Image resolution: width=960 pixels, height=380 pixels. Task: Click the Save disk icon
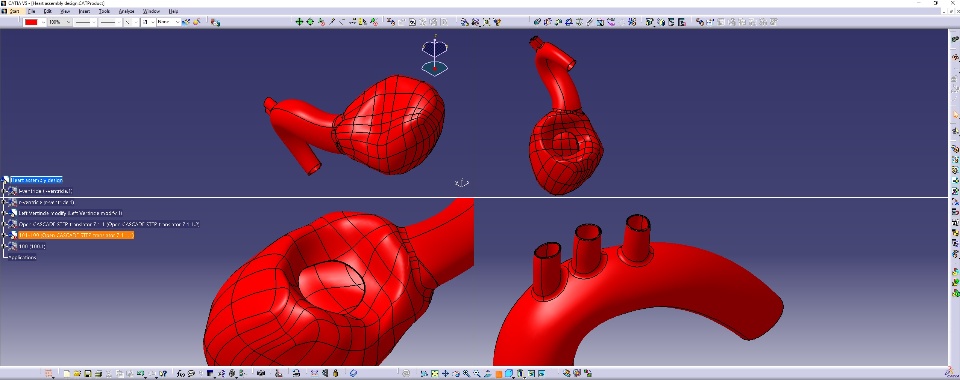88,374
